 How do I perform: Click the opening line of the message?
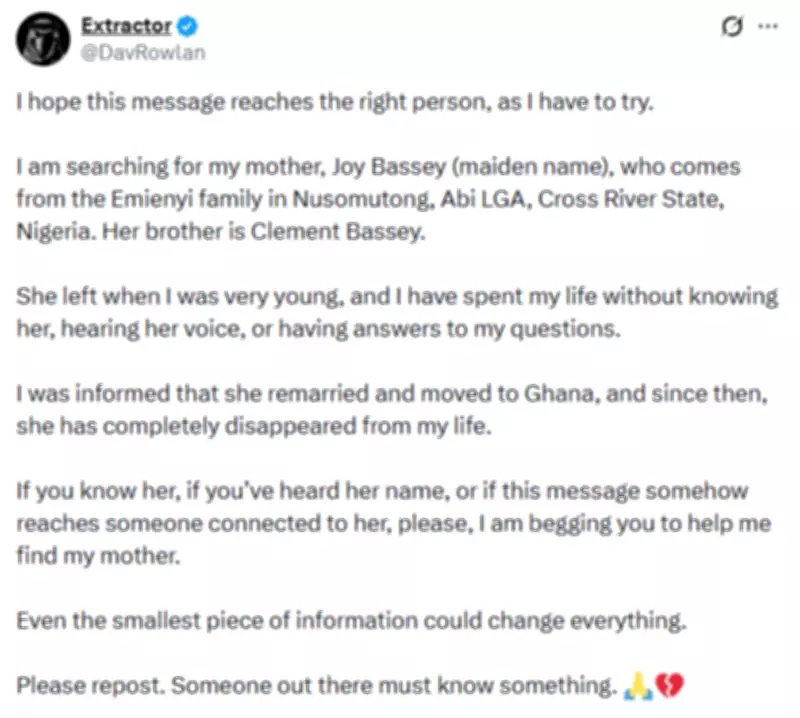pyautogui.click(x=300, y=101)
